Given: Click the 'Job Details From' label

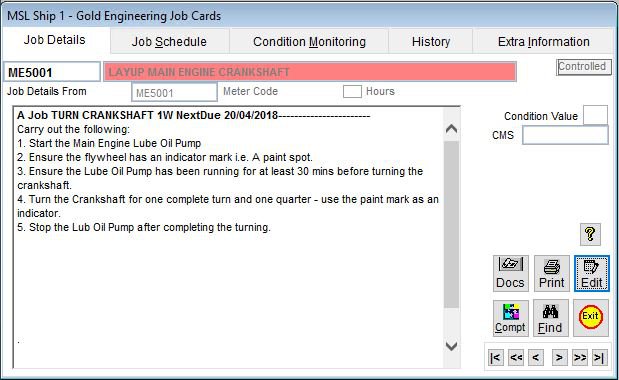Looking at the screenshot, I should tap(47, 91).
